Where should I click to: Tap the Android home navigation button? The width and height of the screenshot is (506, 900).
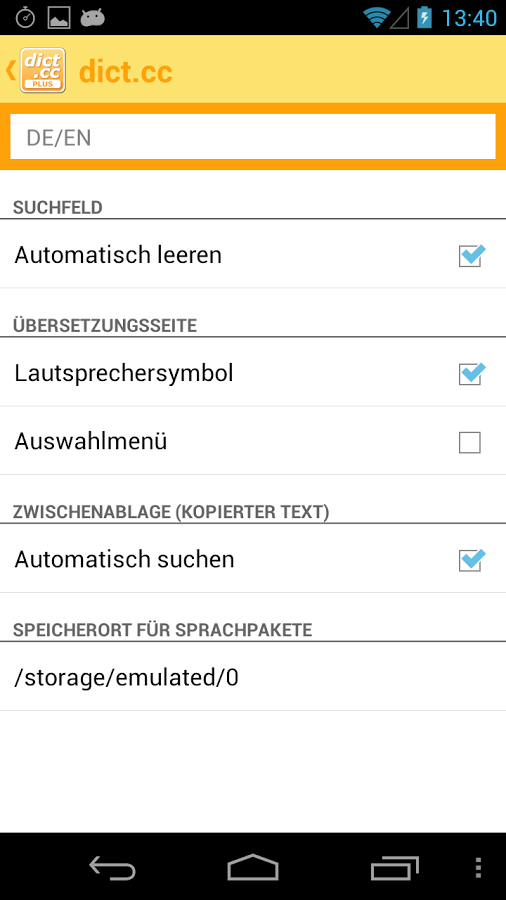point(253,867)
